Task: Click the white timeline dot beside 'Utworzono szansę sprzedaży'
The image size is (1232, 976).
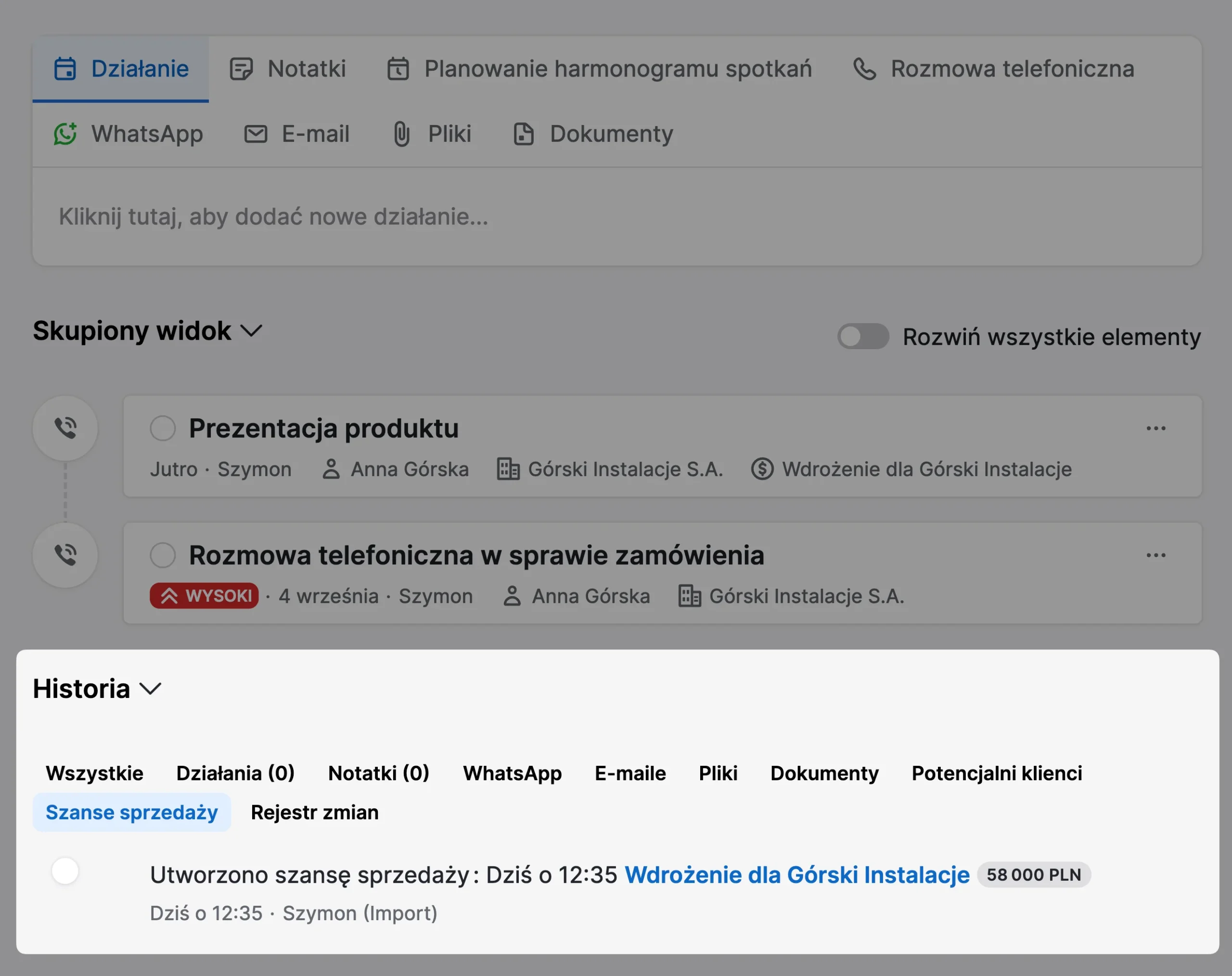Action: pyautogui.click(x=65, y=872)
